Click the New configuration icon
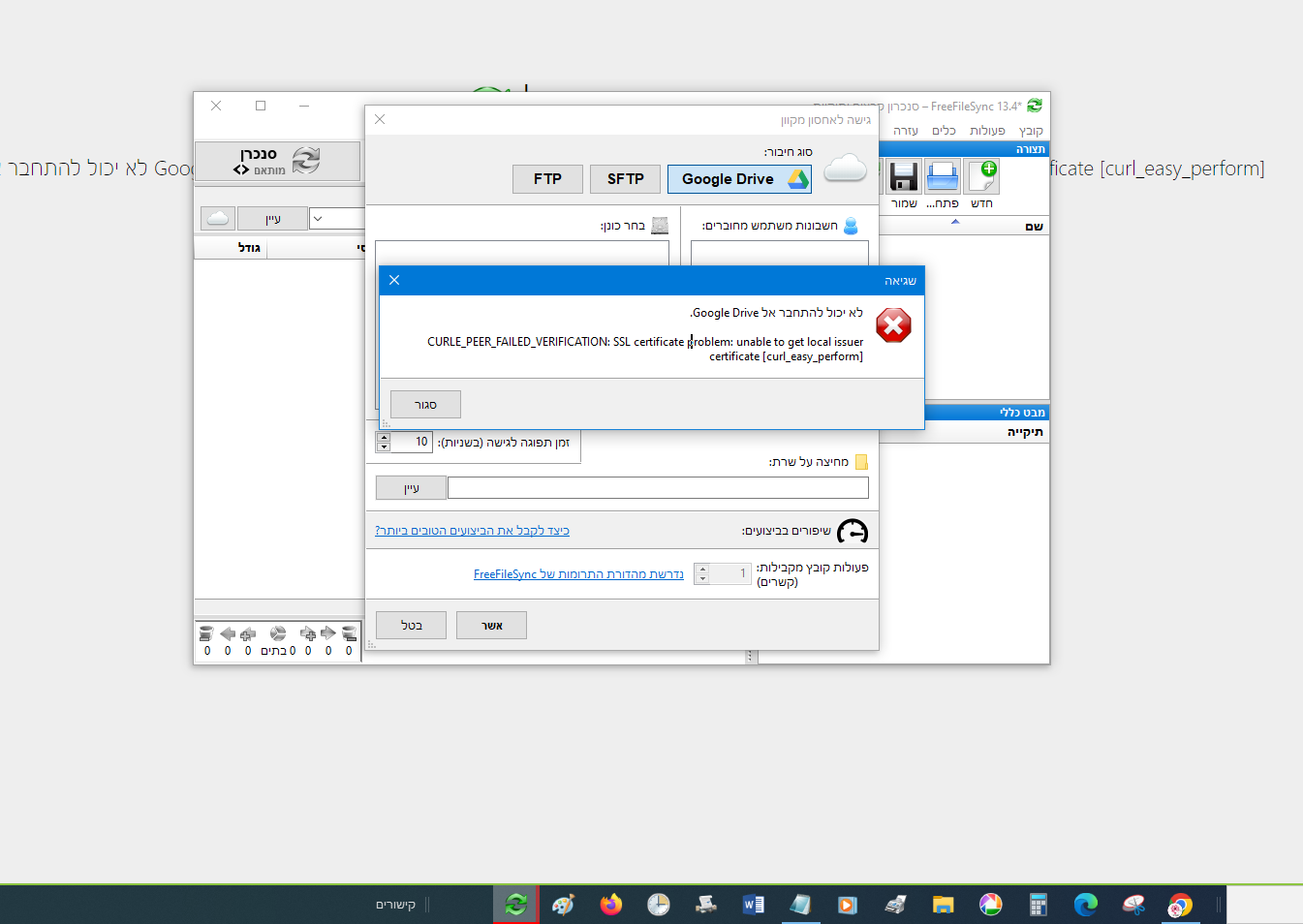1303x924 pixels. coord(982,176)
